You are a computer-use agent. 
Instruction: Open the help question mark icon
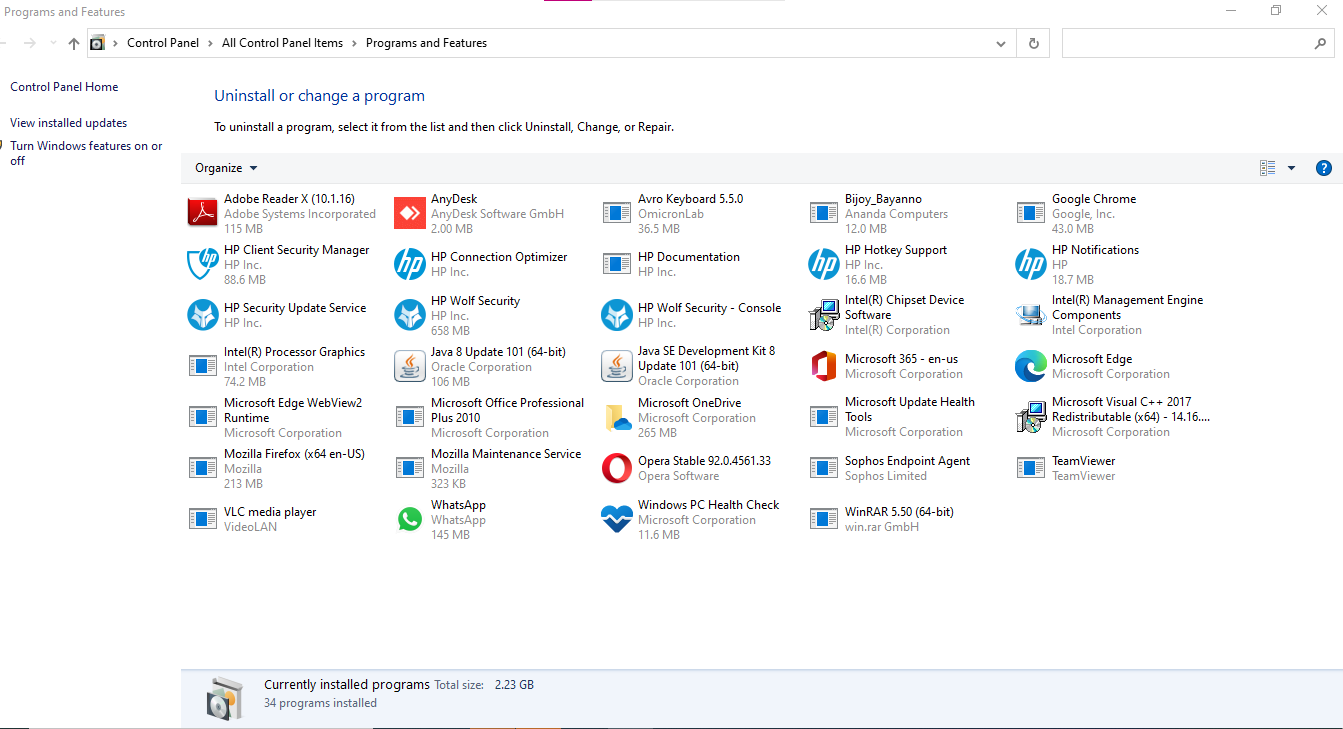[x=1324, y=168]
